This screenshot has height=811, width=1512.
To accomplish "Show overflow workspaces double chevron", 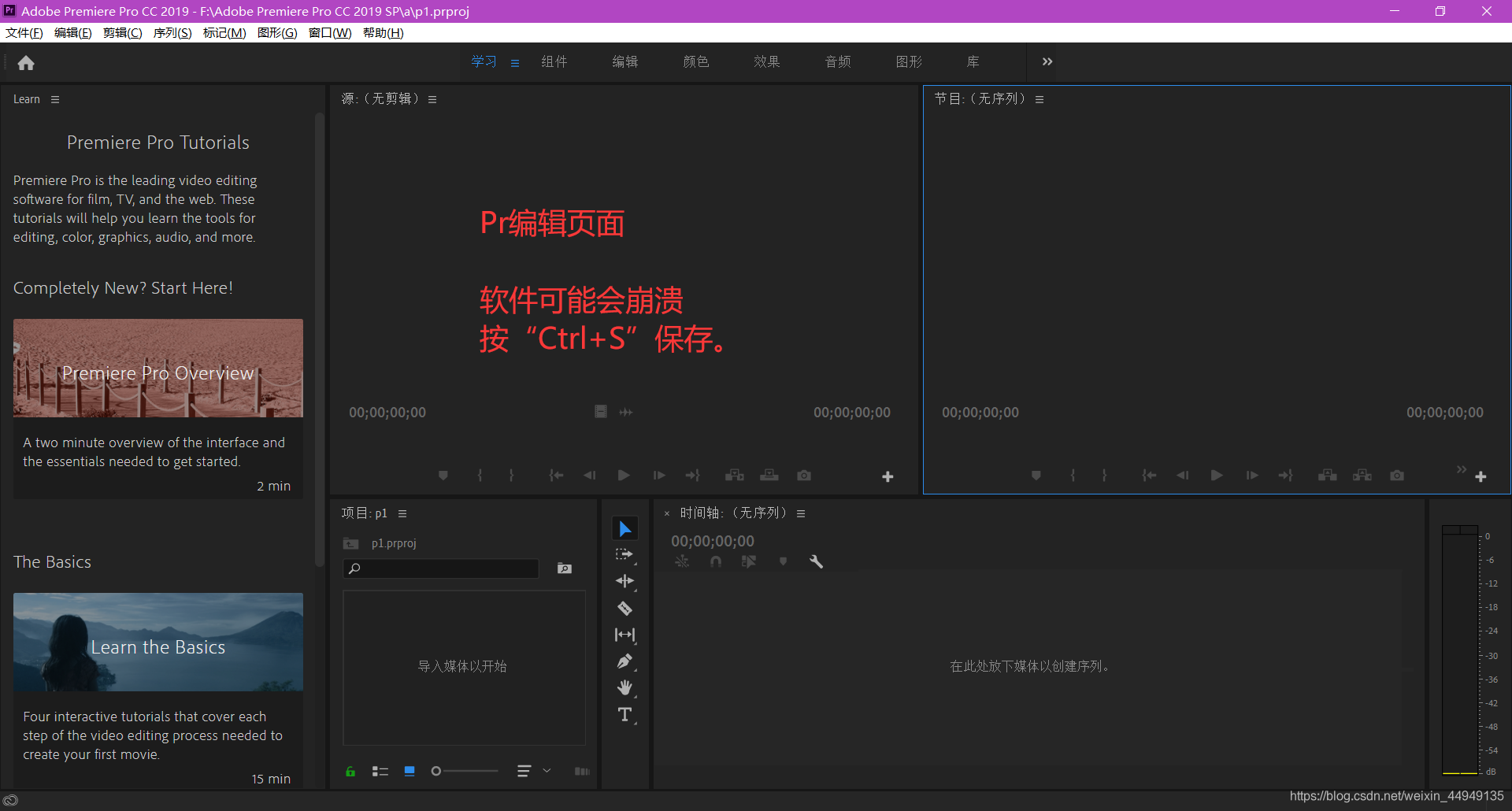I will point(1047,61).
